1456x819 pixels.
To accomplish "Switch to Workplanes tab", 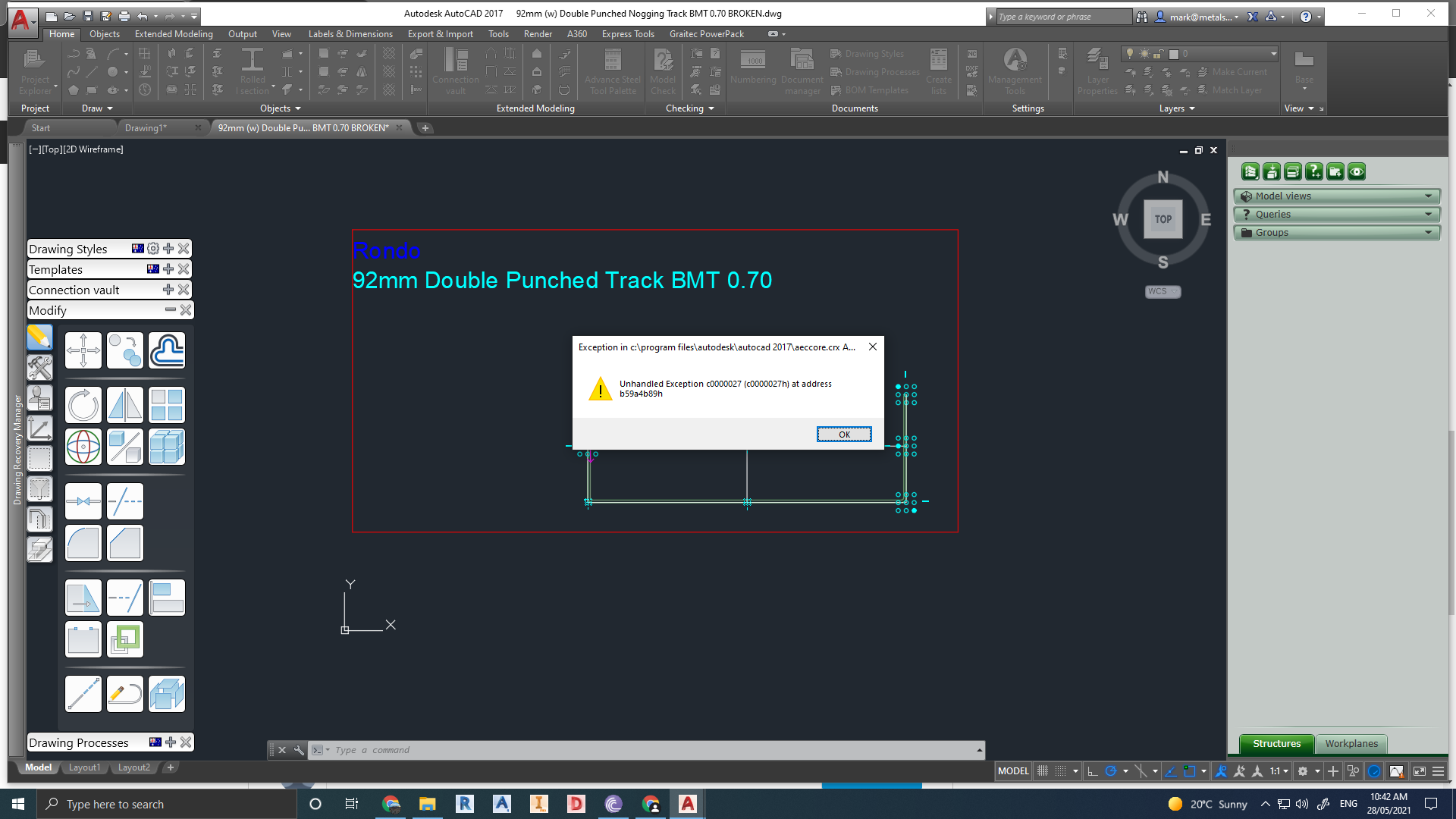I will tap(1351, 744).
